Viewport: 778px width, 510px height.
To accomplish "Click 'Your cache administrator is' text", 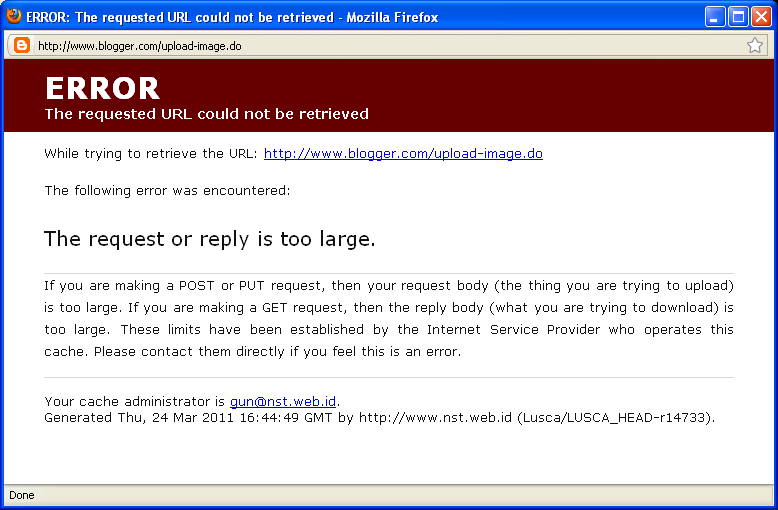I will [134, 401].
